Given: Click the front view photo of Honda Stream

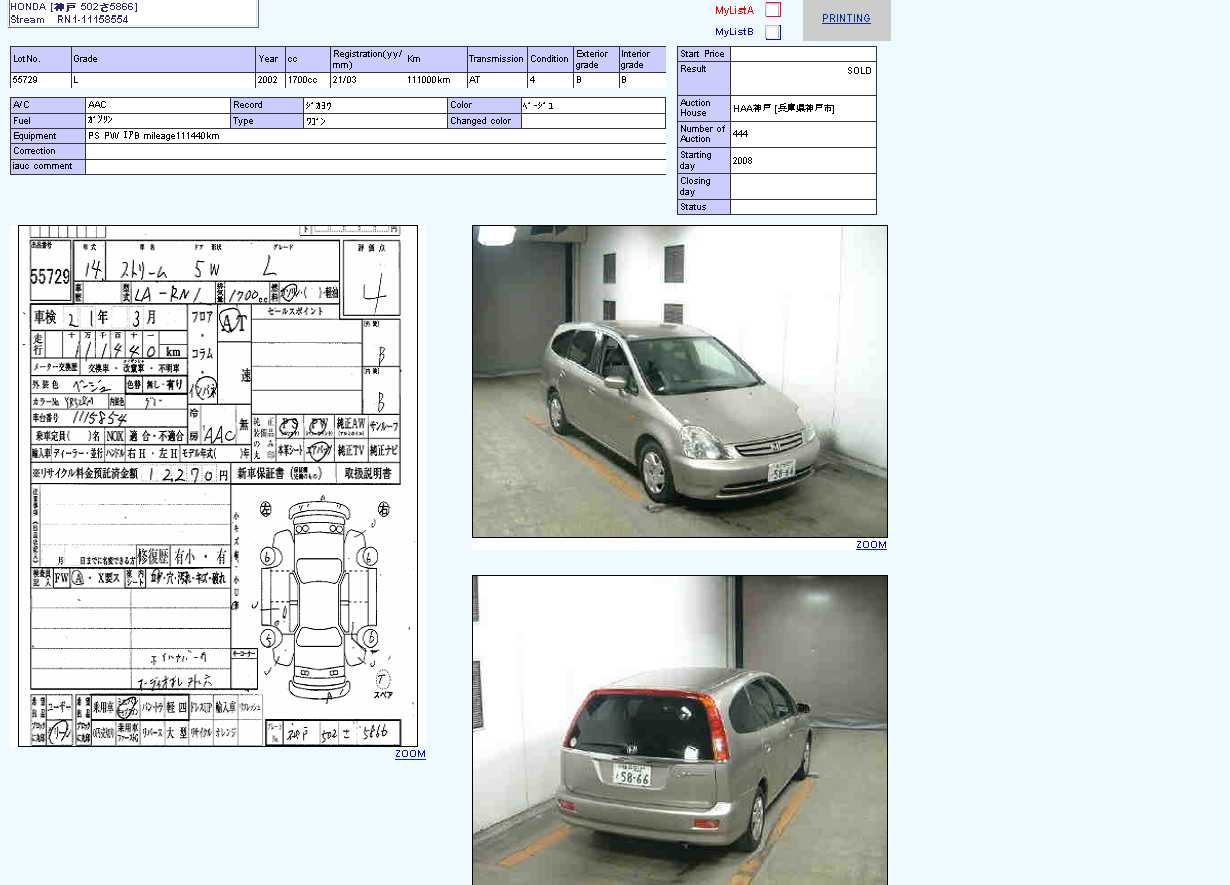Looking at the screenshot, I should point(679,381).
